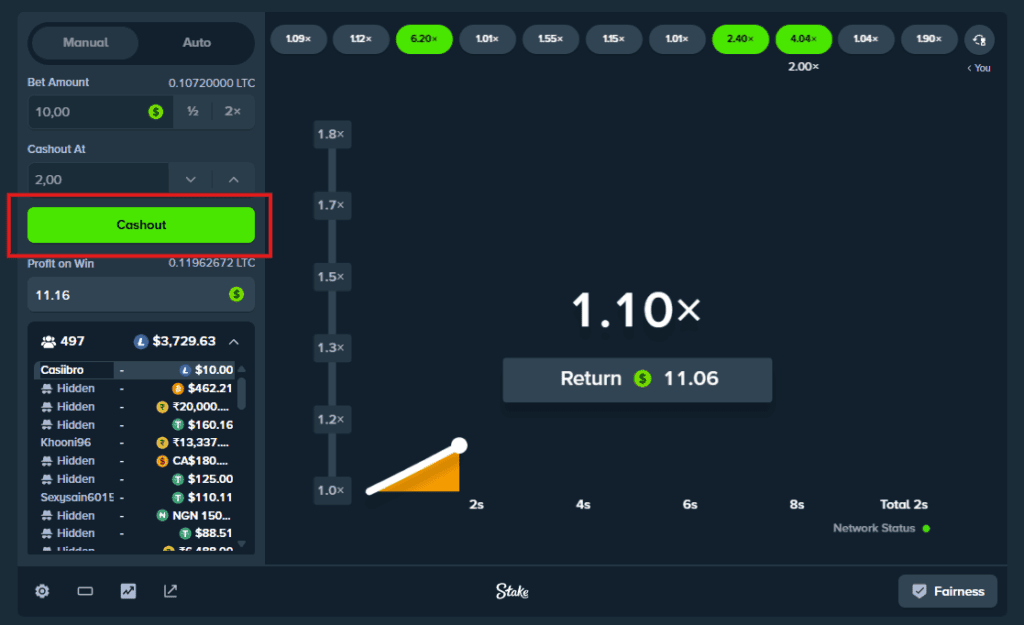This screenshot has height=625, width=1024.
Task: Open the 6.20× round result
Action: 424,39
